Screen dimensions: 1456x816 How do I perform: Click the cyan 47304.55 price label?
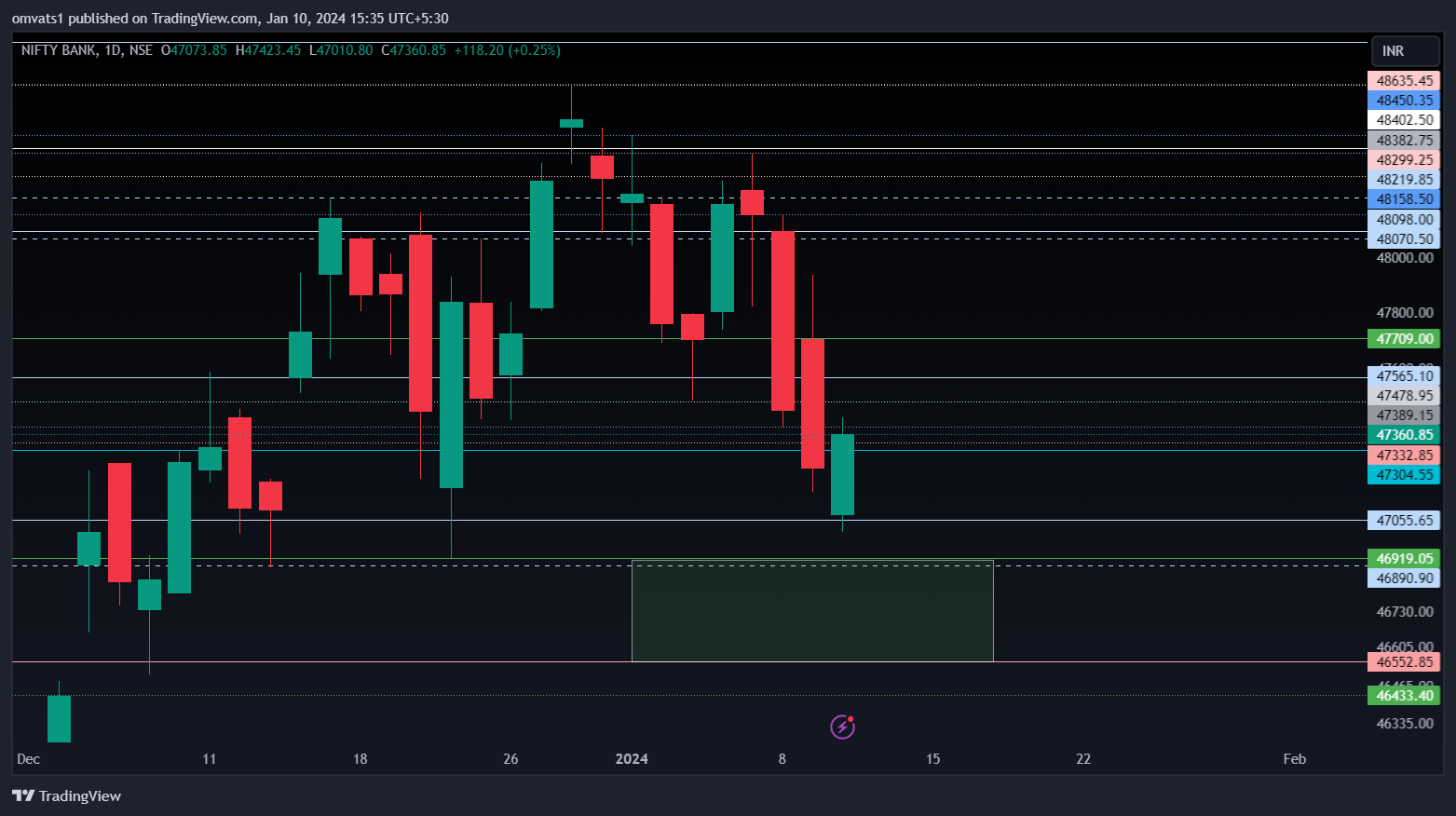pyautogui.click(x=1404, y=475)
